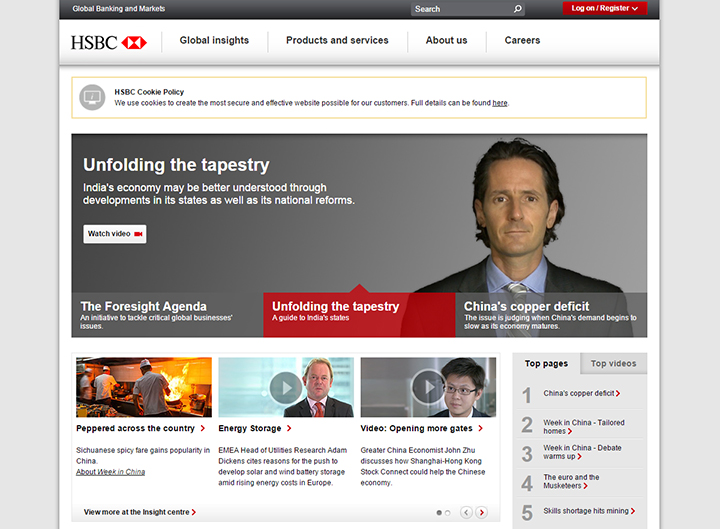The height and width of the screenshot is (529, 720).
Task: Switch to the Top pages tab
Action: (546, 364)
